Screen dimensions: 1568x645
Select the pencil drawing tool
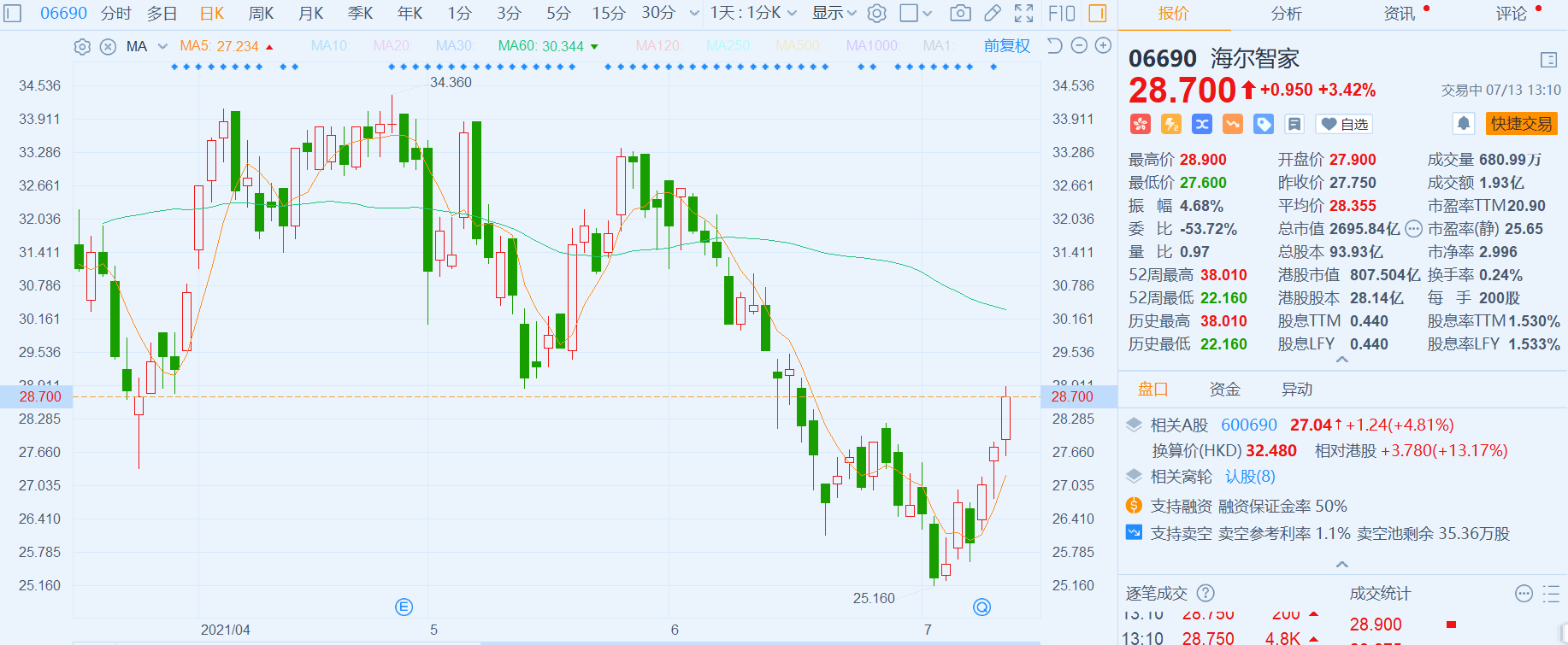[992, 13]
